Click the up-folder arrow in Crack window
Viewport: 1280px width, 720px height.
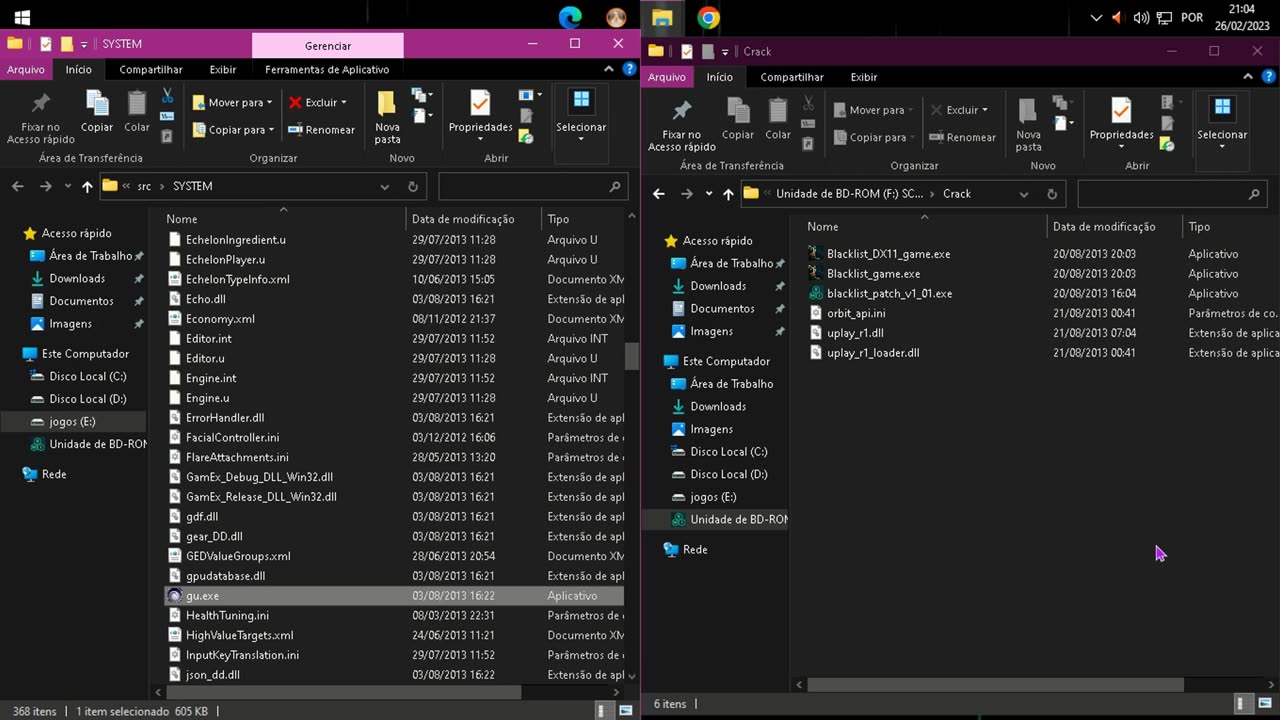pos(728,194)
